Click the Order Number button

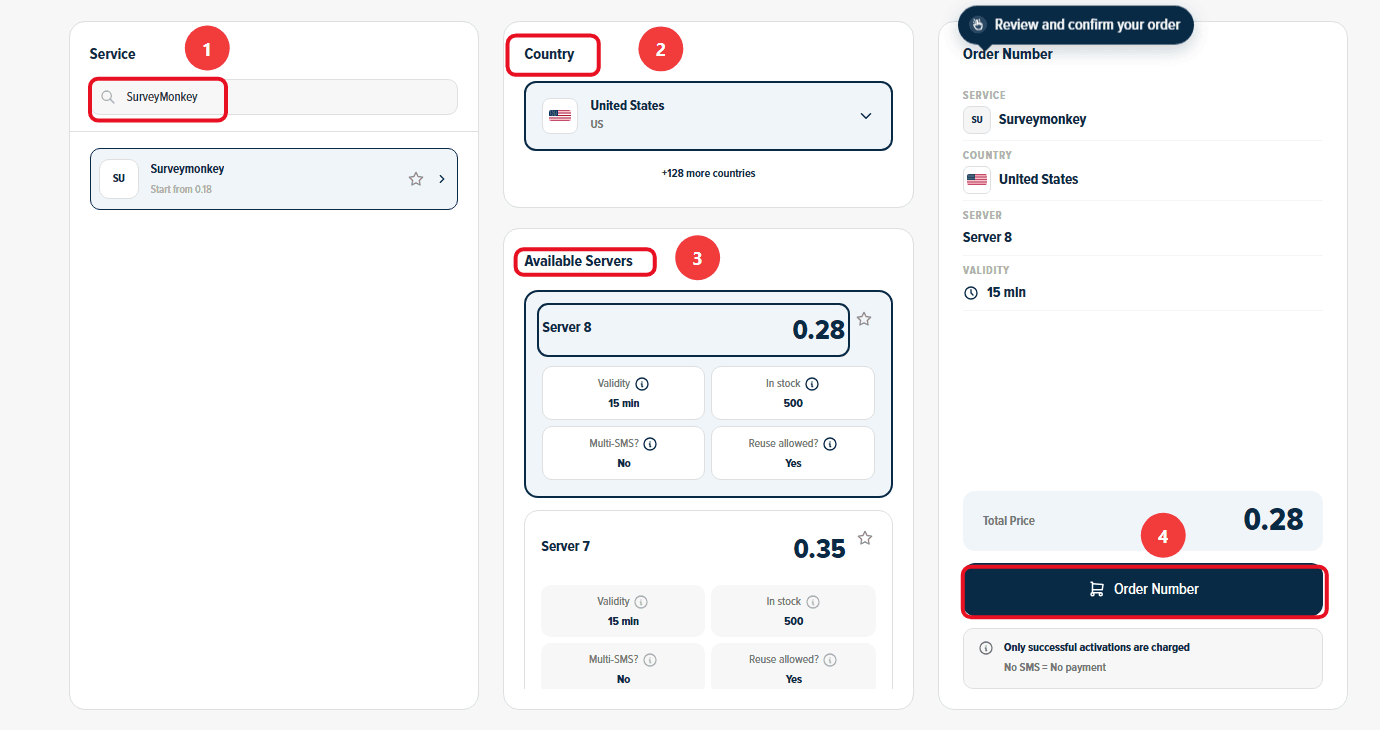click(1143, 590)
